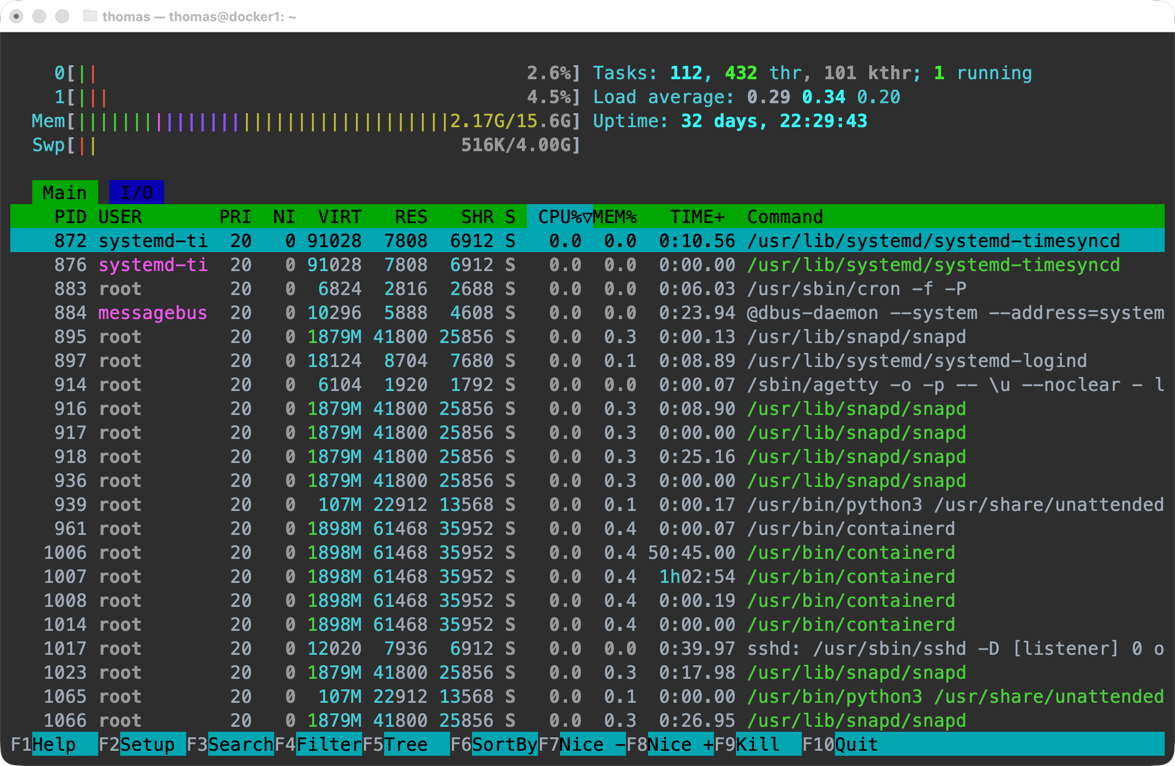Click the PID column header
Screen dimensions: 1175x766
69,217
